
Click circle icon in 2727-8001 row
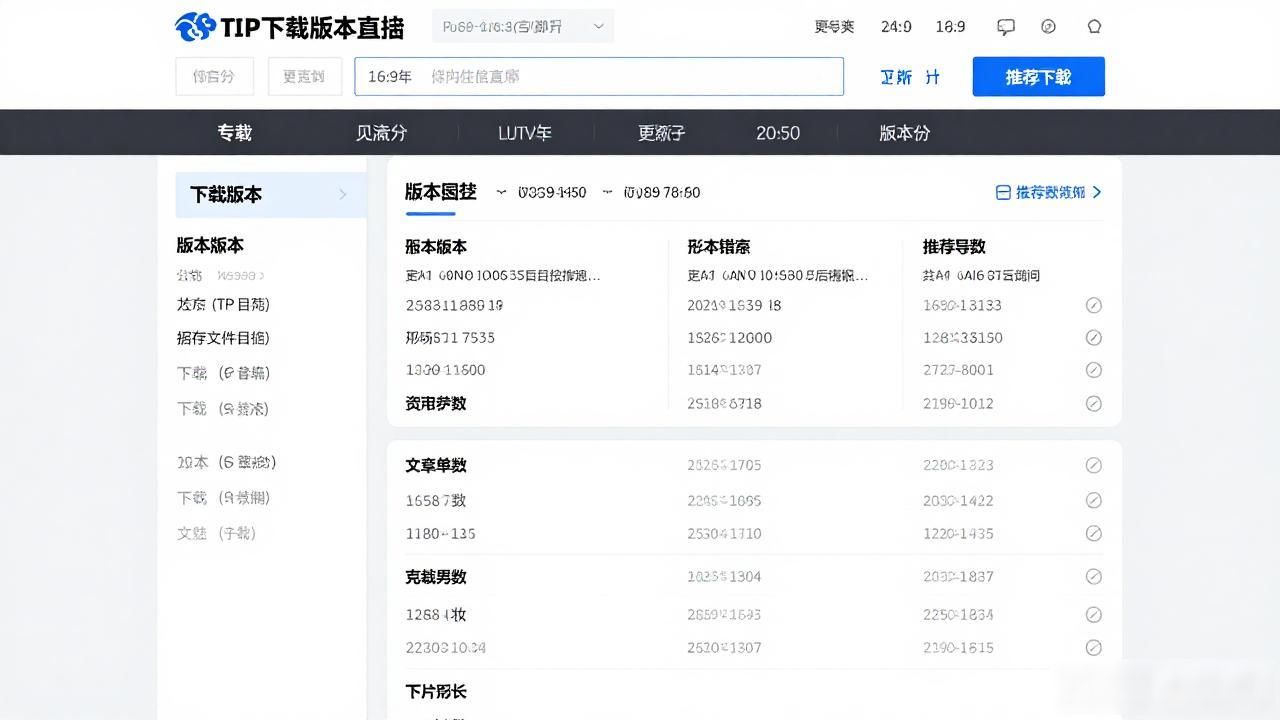pos(1094,370)
